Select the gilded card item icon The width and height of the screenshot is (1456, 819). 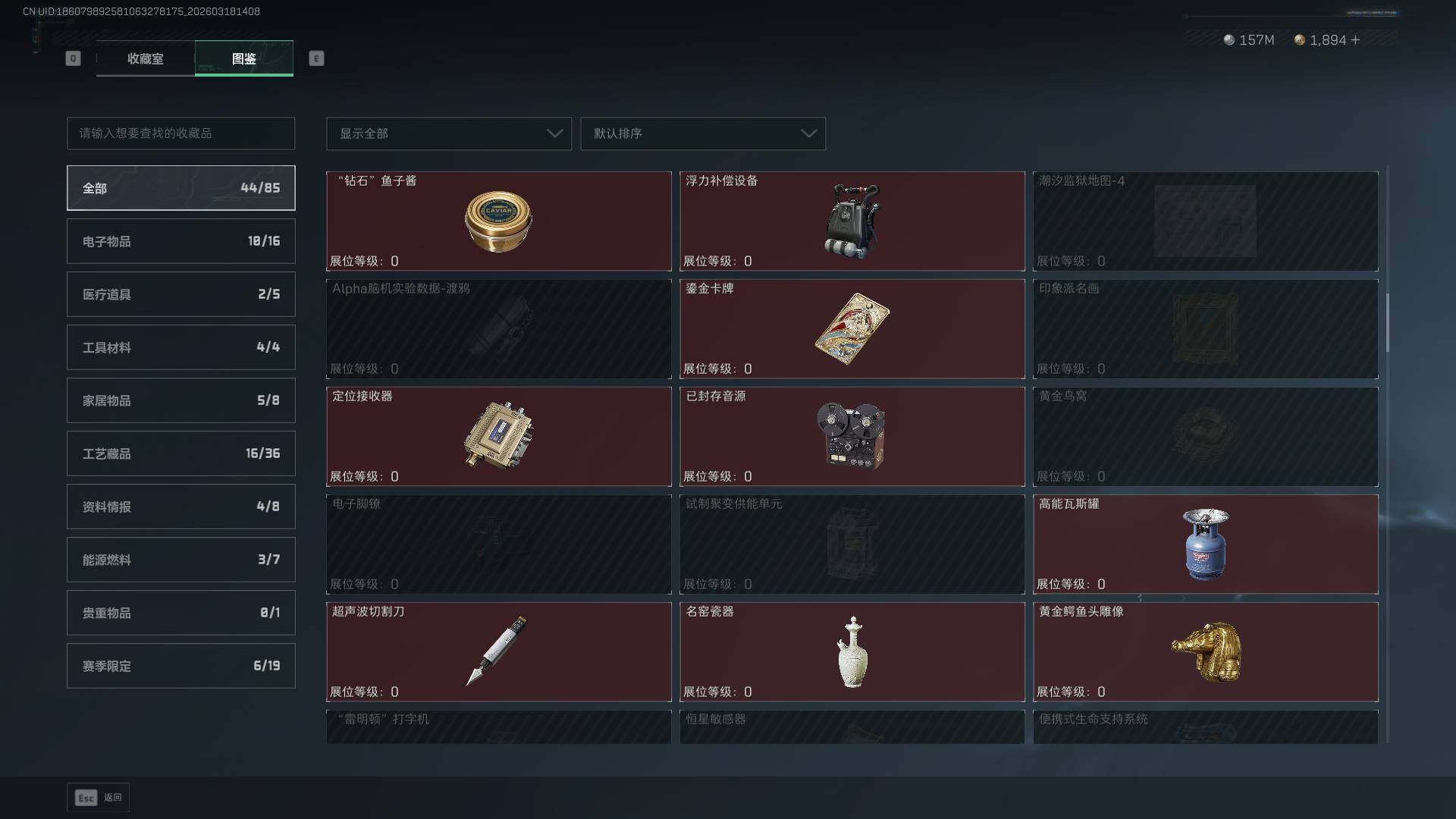click(x=852, y=328)
